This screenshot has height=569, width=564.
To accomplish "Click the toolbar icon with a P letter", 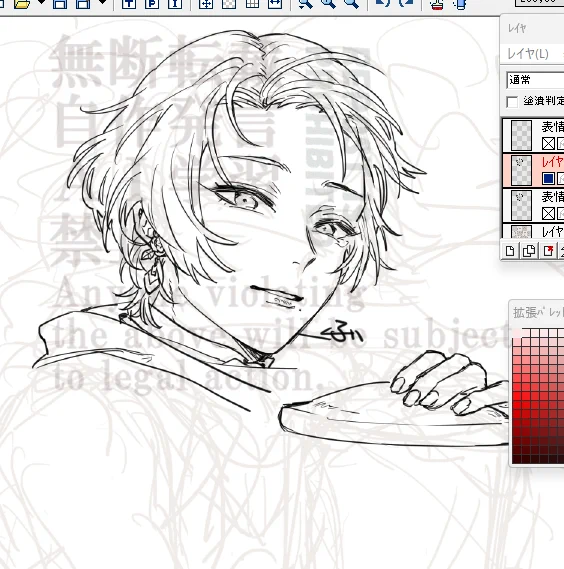I will 152,4.
